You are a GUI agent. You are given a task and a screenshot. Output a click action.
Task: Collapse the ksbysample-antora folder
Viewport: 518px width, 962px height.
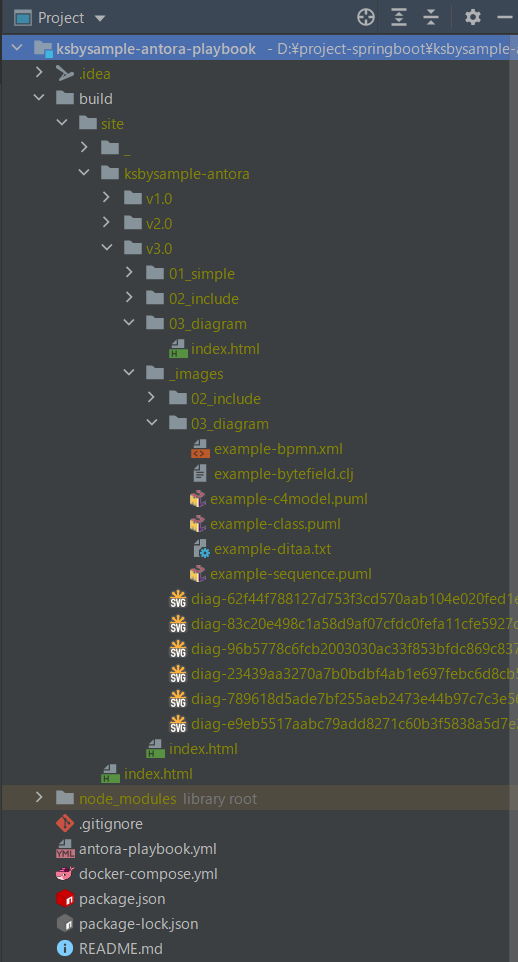point(85,174)
